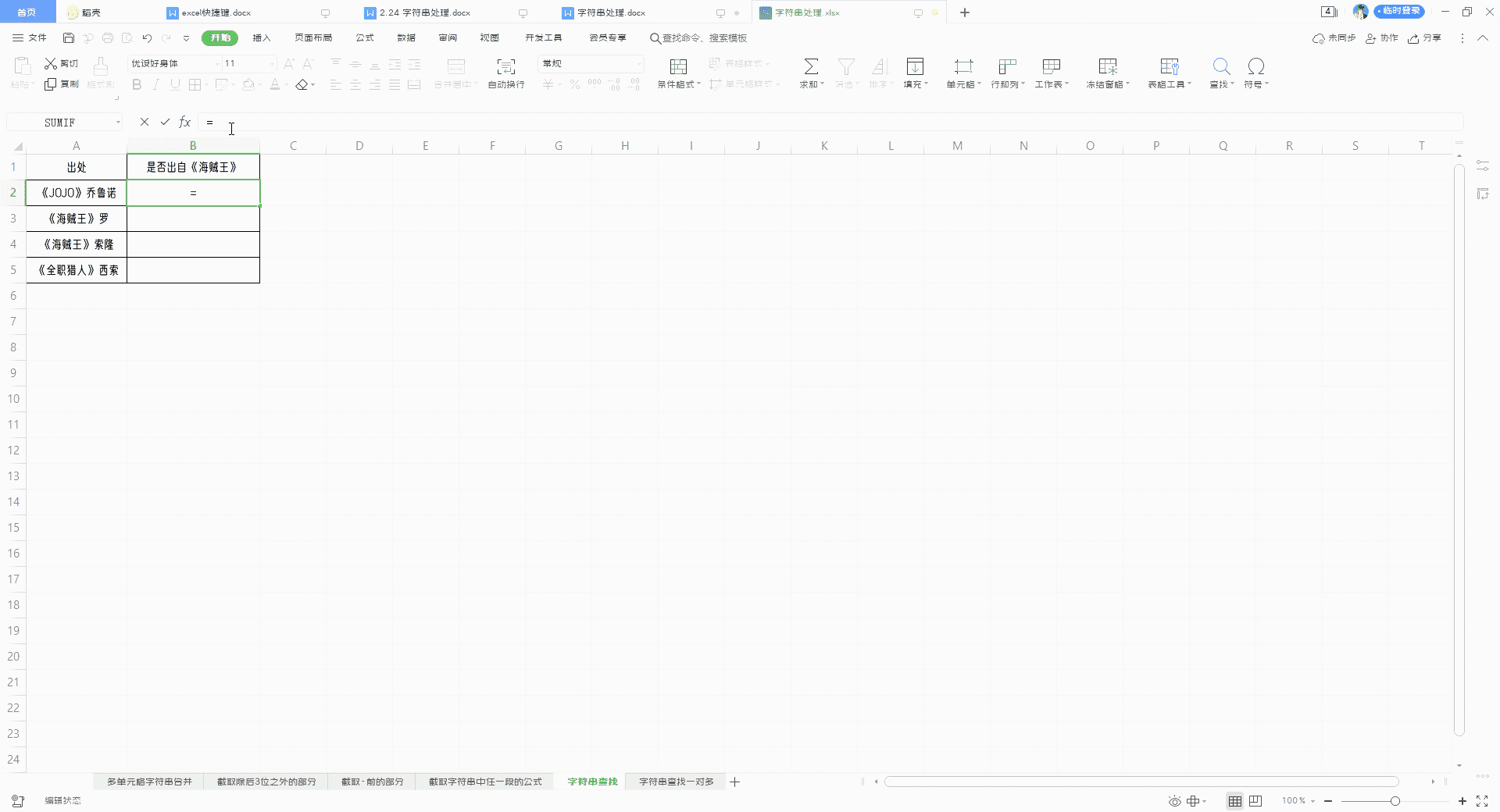The image size is (1500, 812).
Task: Toggle bold formatting with the B icon
Action: 137,84
